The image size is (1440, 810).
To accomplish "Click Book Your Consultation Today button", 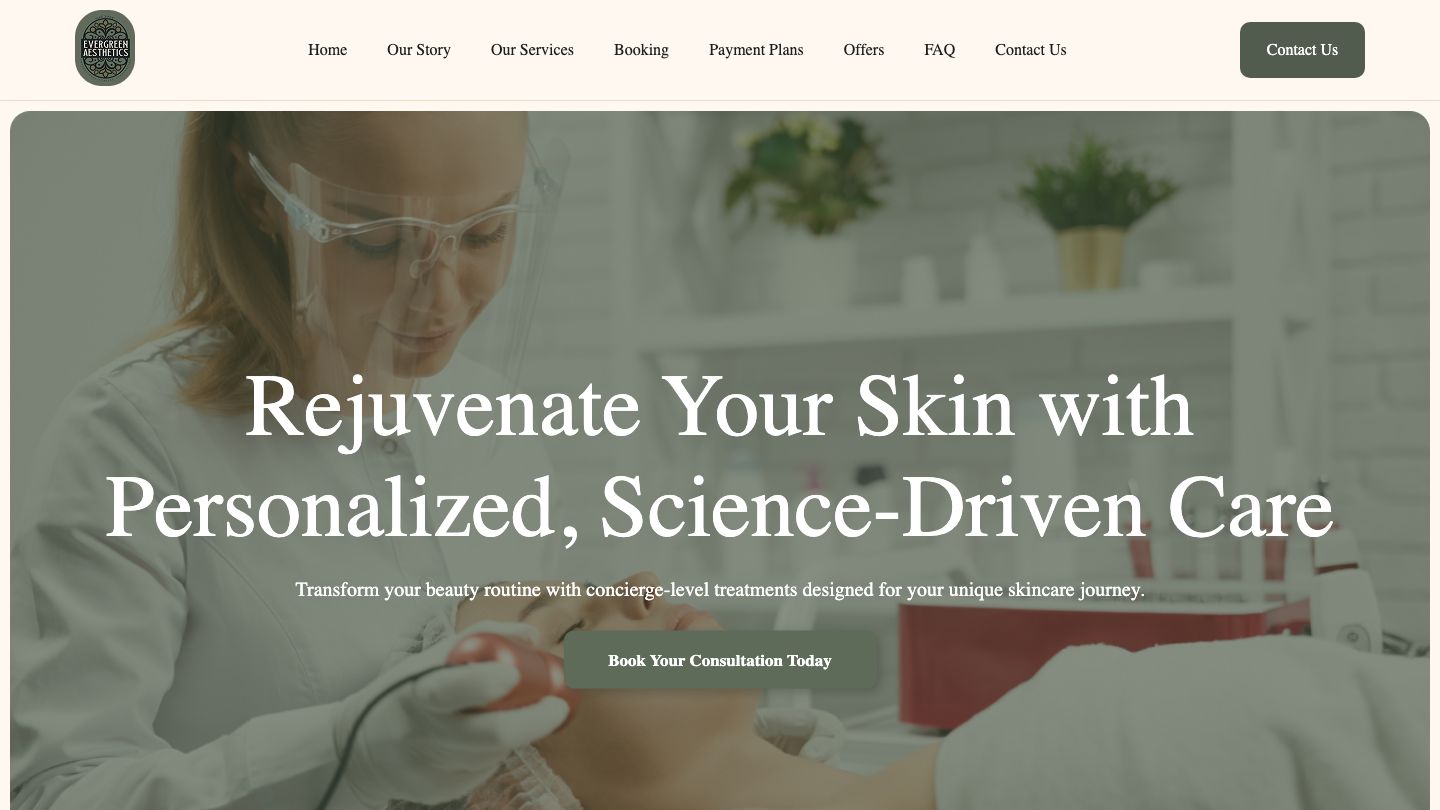I will (720, 660).
